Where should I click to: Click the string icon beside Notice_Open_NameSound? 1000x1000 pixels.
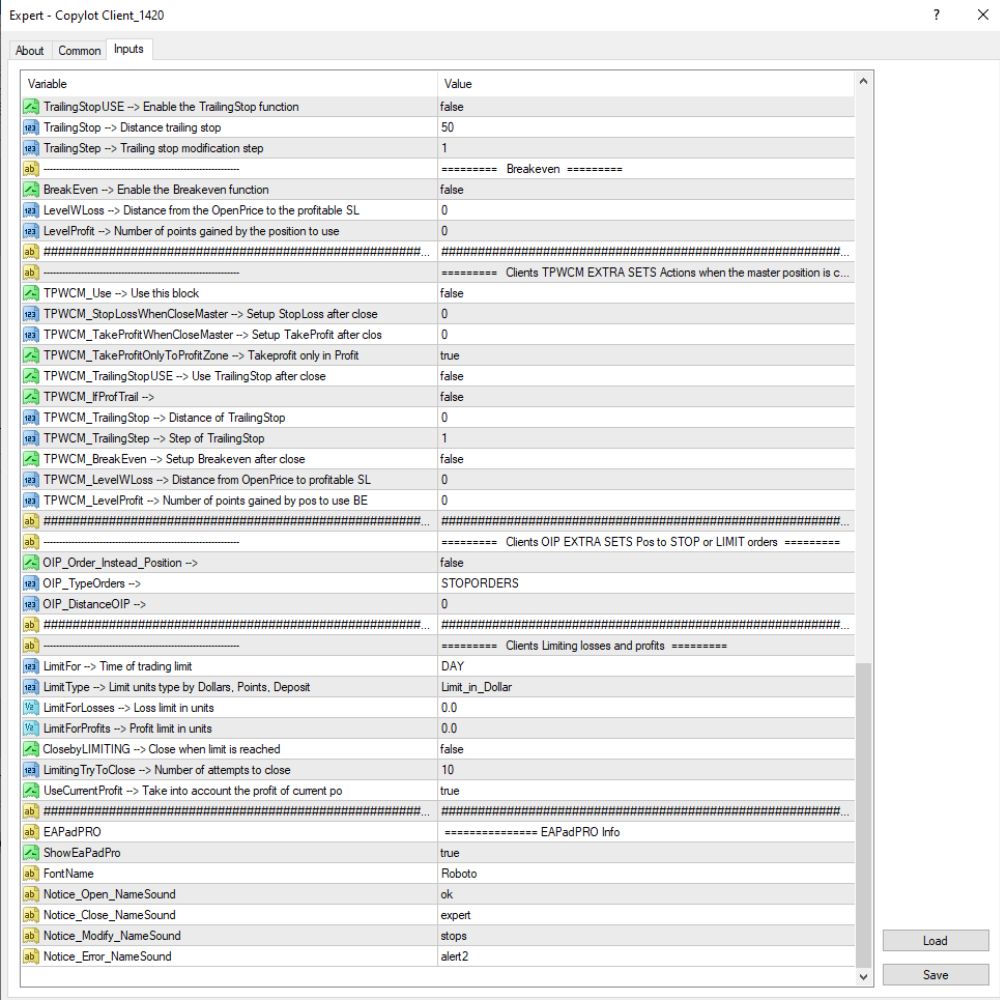tap(31, 894)
